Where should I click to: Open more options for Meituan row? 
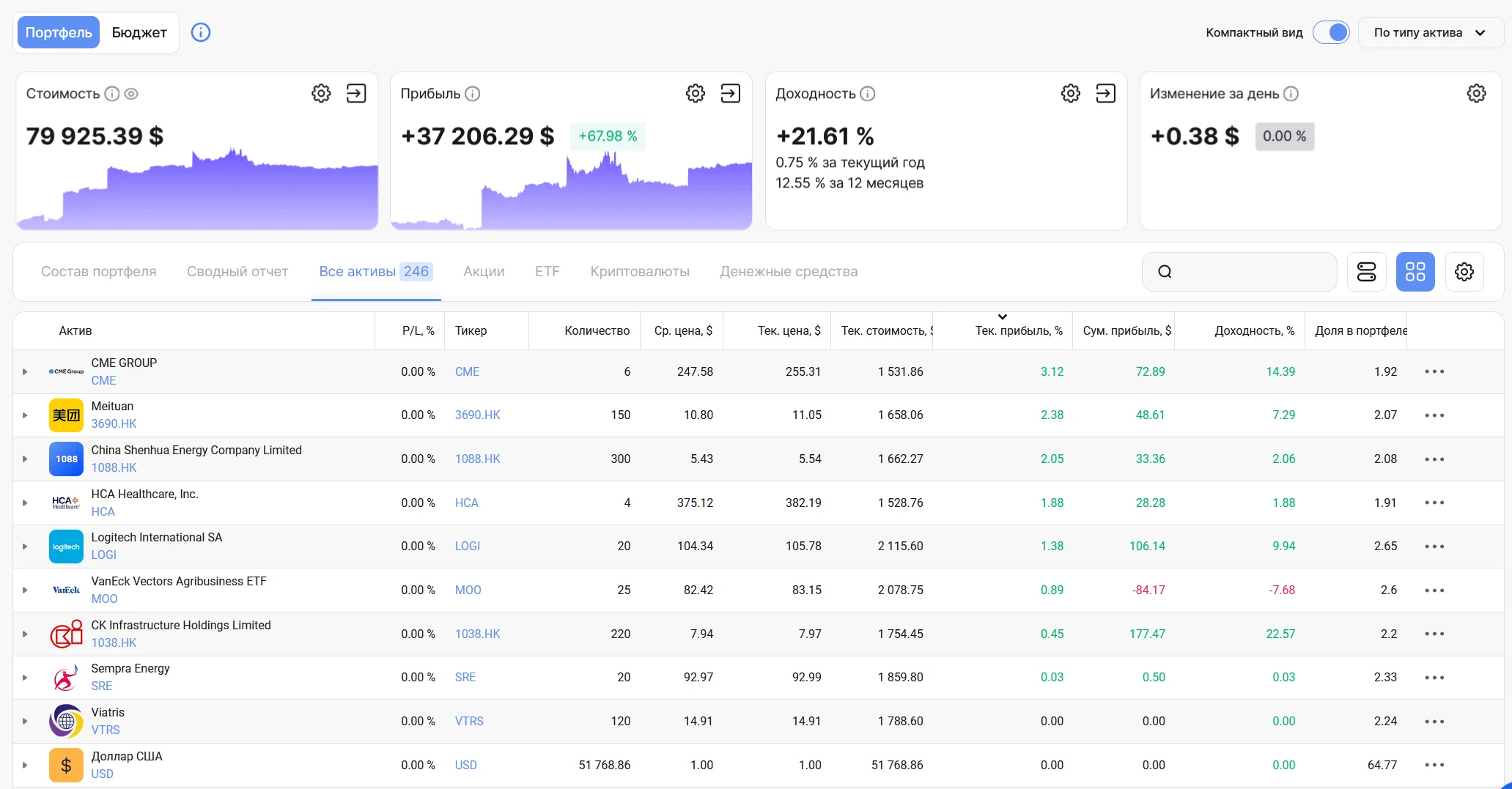1434,415
